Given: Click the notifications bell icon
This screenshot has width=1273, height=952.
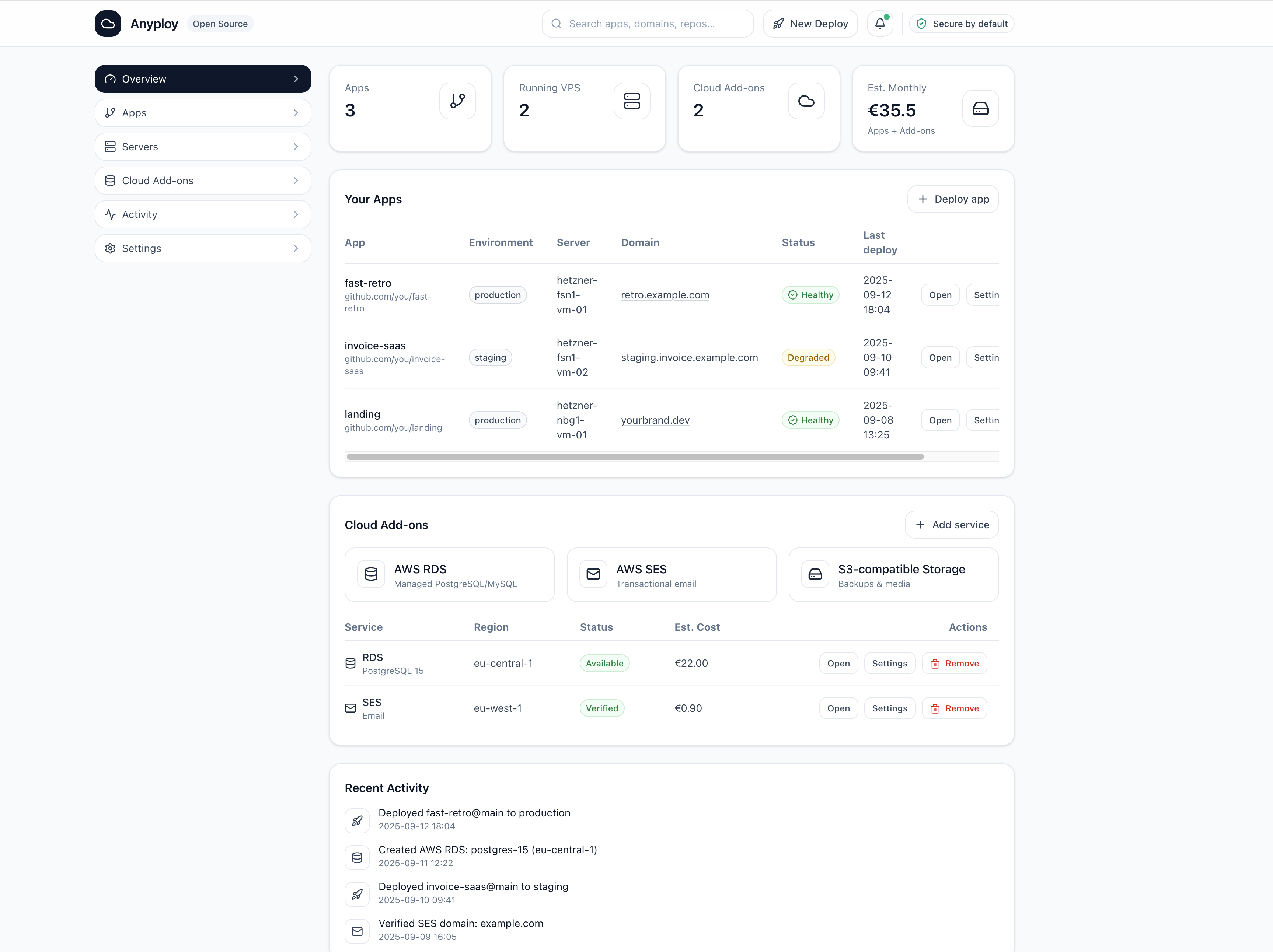Looking at the screenshot, I should 879,24.
